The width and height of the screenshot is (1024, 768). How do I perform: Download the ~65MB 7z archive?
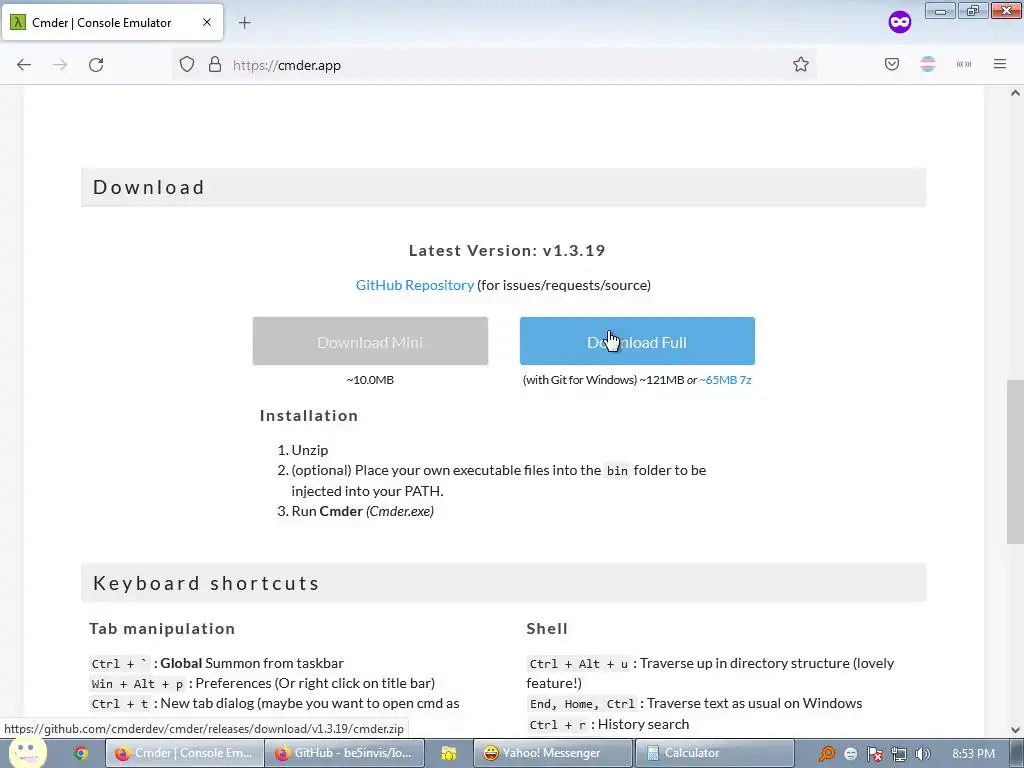click(x=726, y=380)
